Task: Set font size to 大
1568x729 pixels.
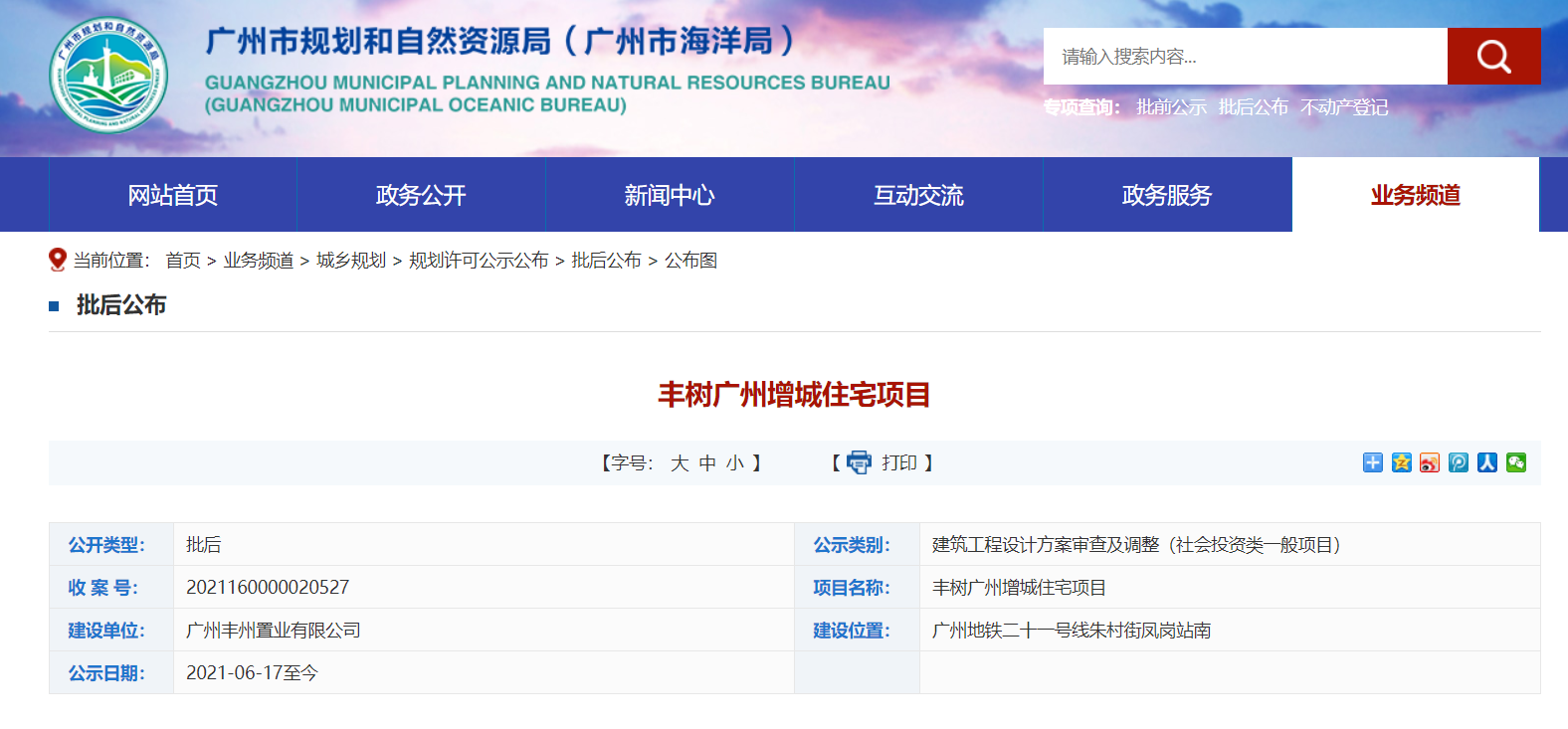Action: [680, 463]
